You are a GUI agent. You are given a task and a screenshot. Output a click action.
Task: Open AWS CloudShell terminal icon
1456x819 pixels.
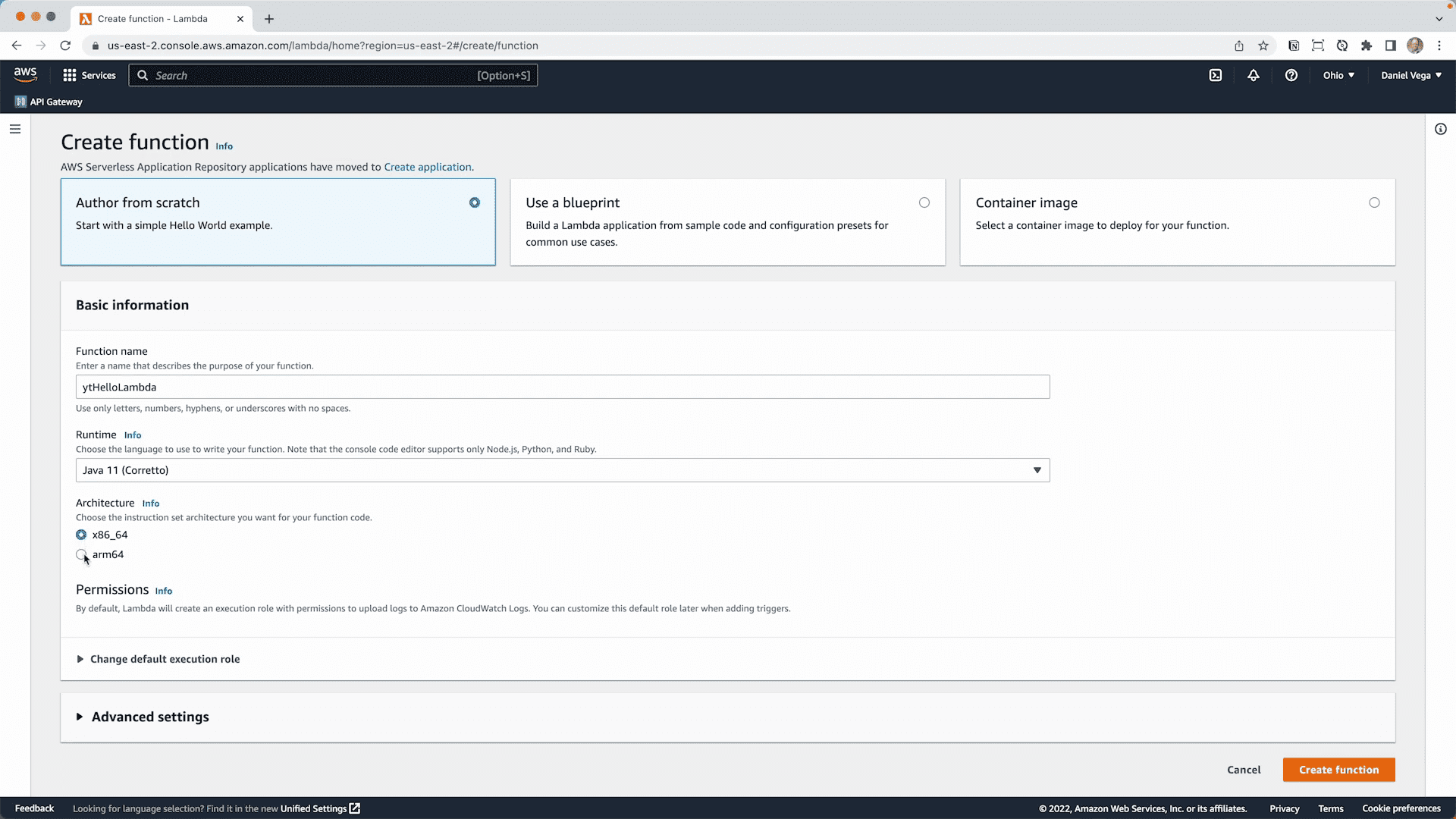pos(1216,75)
